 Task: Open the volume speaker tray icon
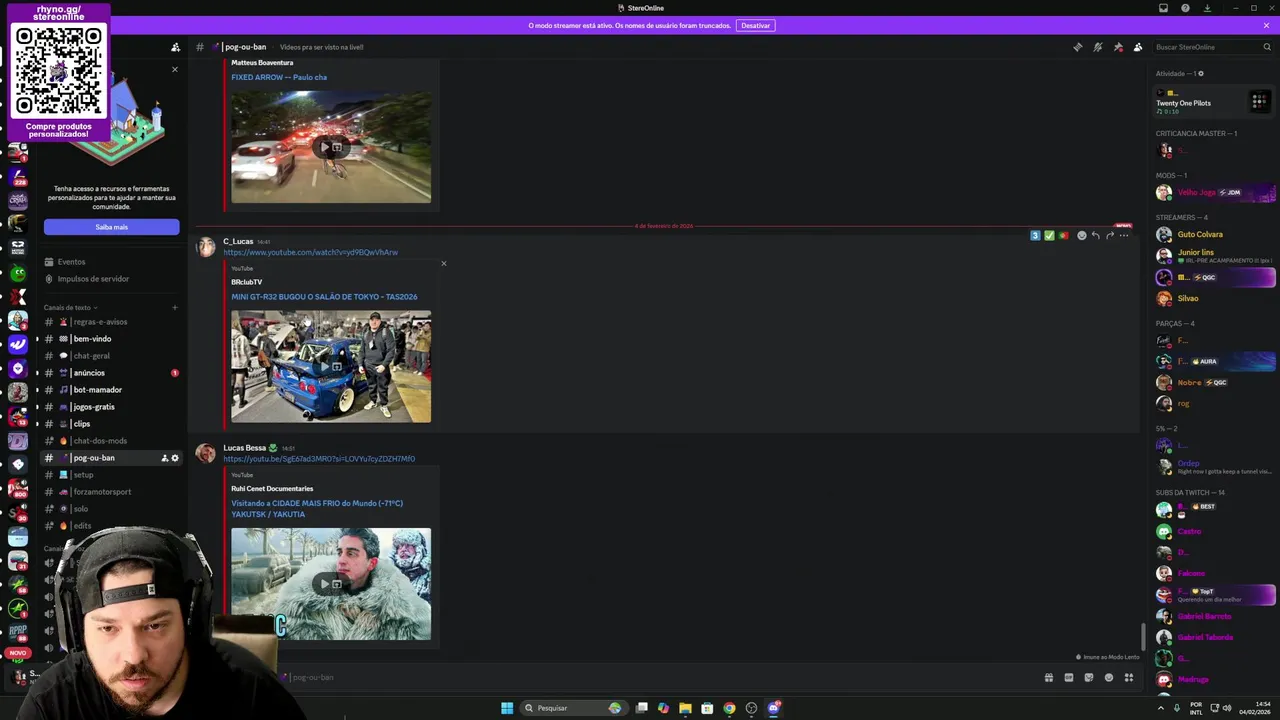[1227, 708]
